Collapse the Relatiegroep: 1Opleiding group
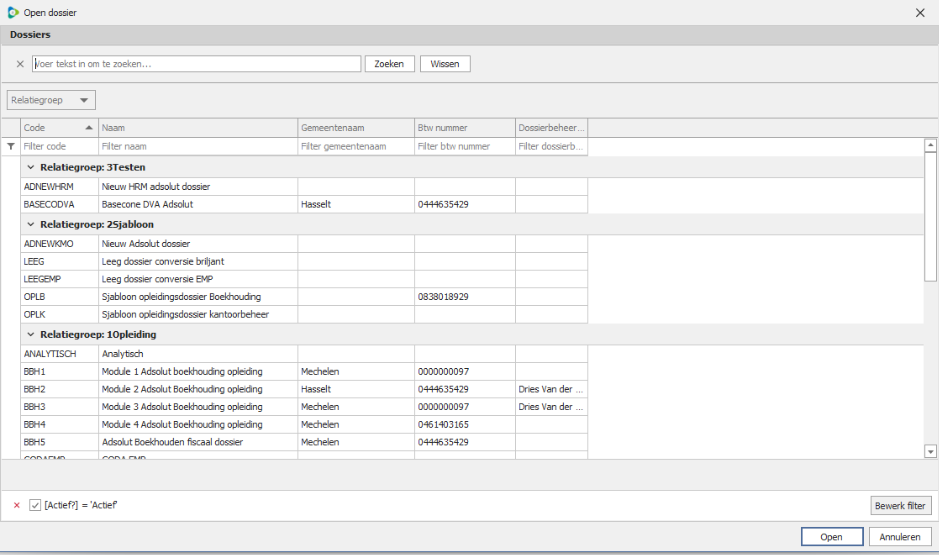Screen dimensions: 939x555 click(31, 335)
